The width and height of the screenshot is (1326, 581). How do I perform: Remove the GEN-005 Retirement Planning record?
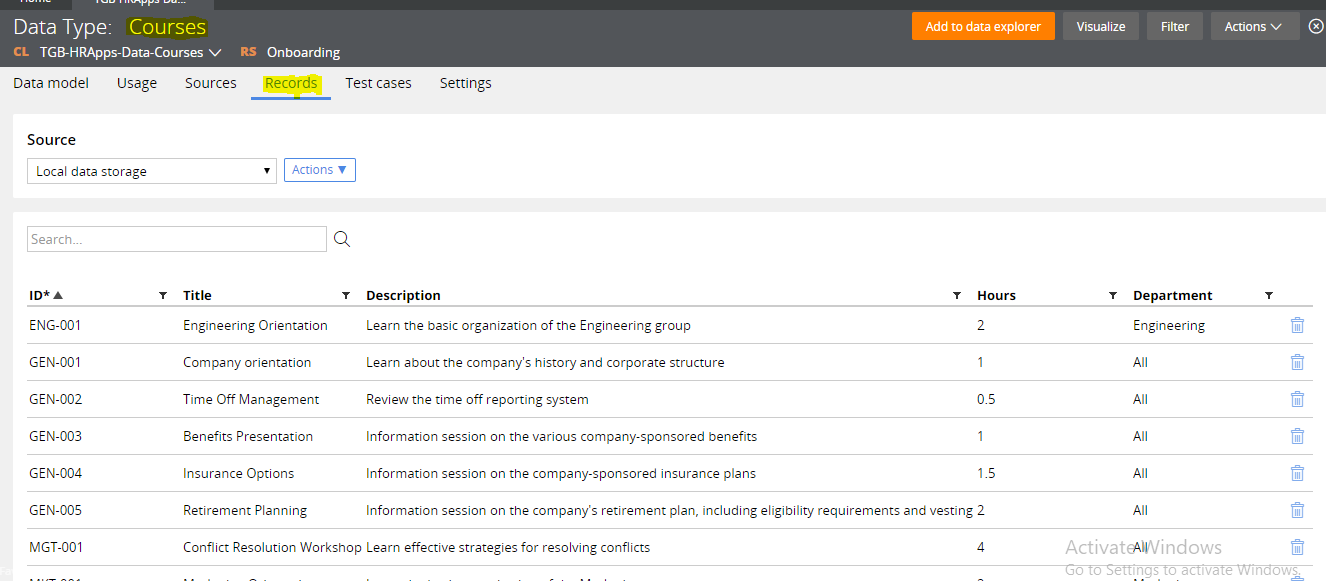point(1297,510)
